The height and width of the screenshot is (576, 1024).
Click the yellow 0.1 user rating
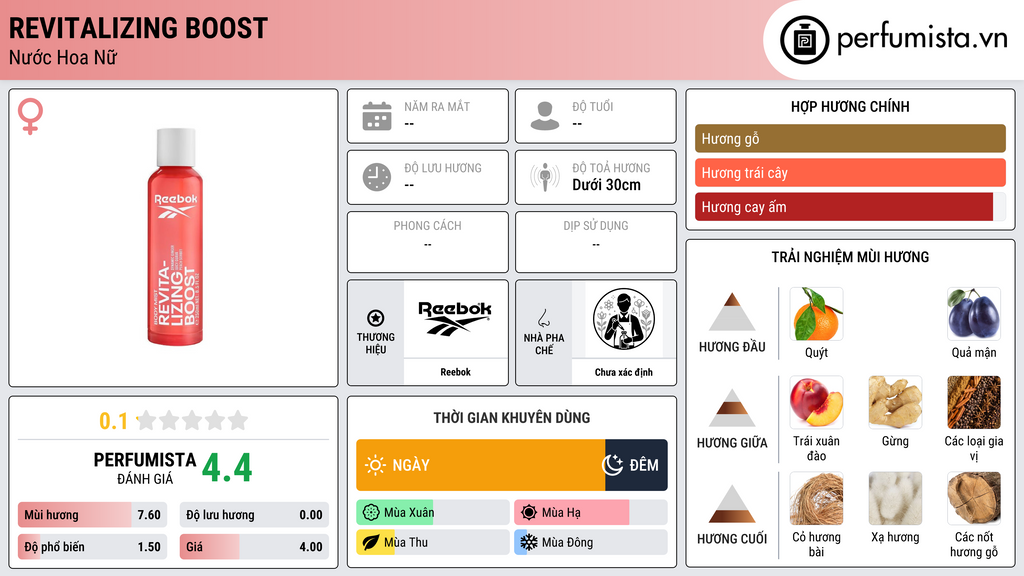point(114,421)
